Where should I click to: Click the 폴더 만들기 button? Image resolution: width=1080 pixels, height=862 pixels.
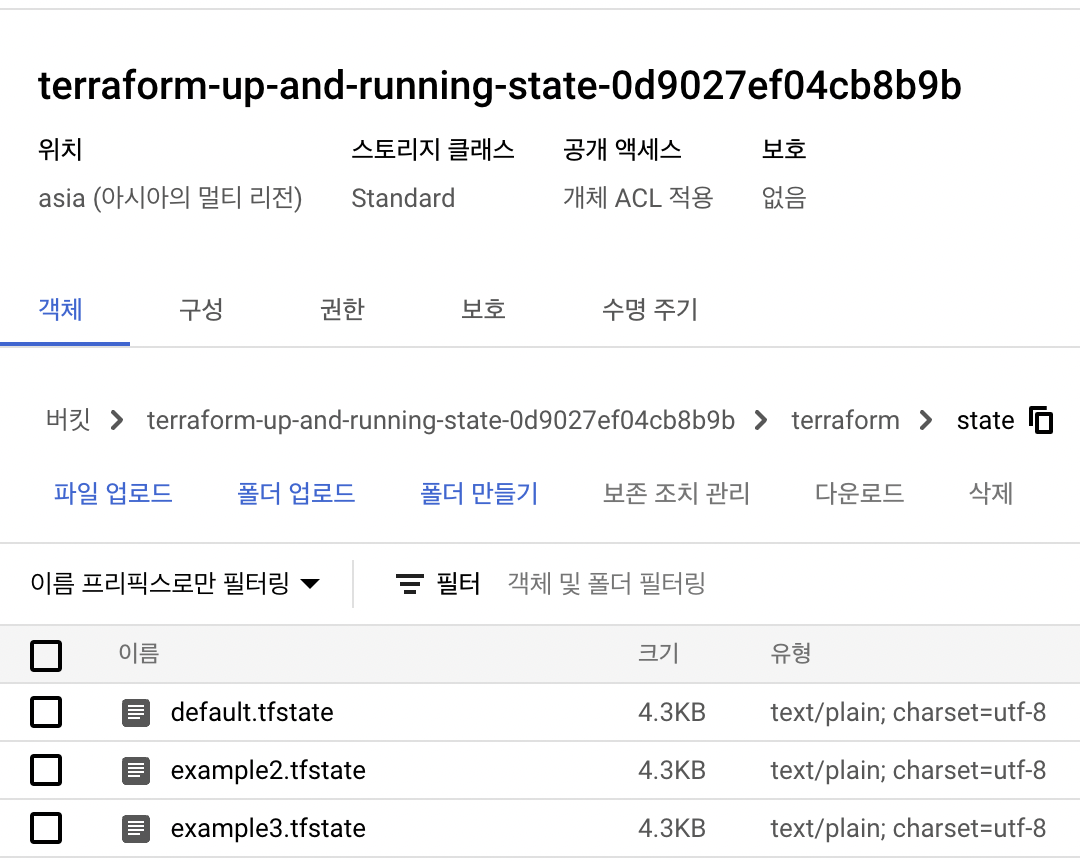click(479, 493)
